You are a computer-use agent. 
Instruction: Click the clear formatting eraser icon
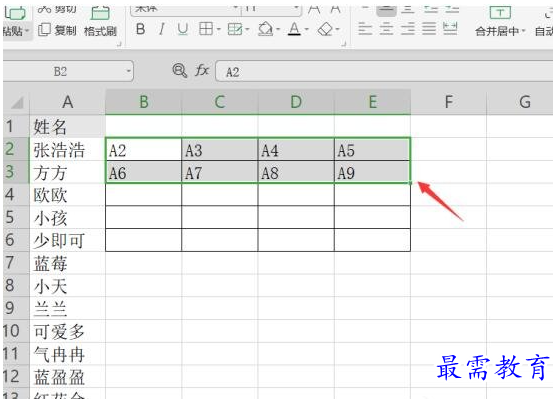[x=325, y=29]
